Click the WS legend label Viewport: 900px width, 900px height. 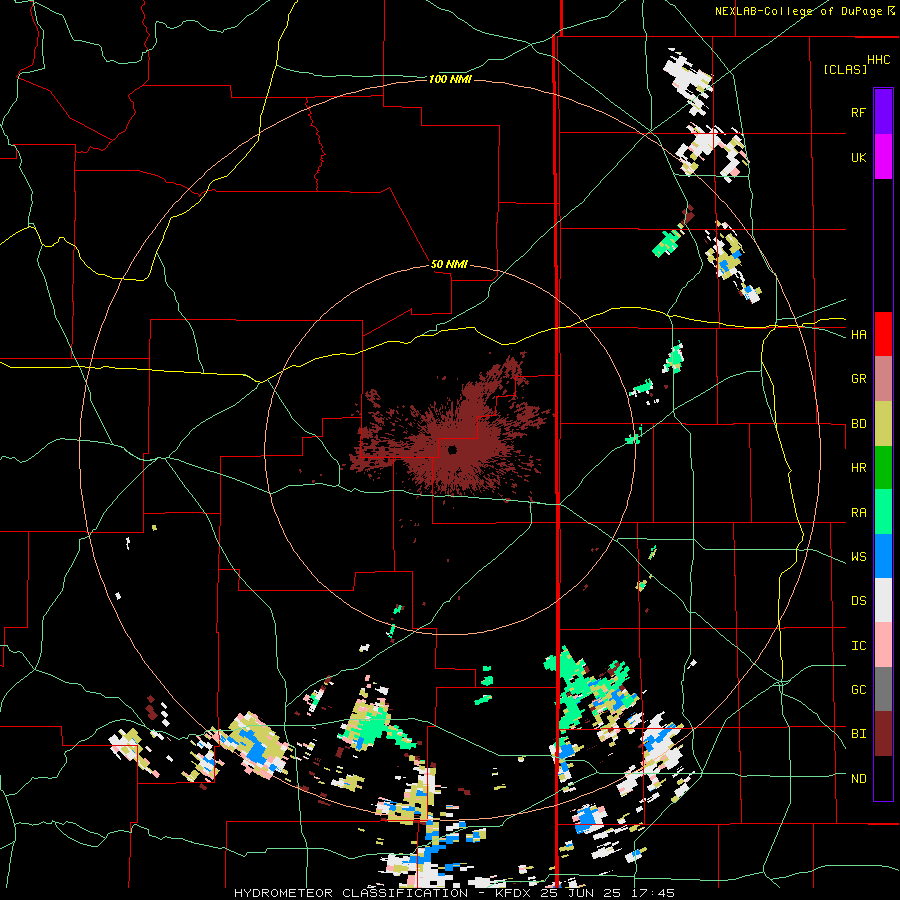coord(858,557)
